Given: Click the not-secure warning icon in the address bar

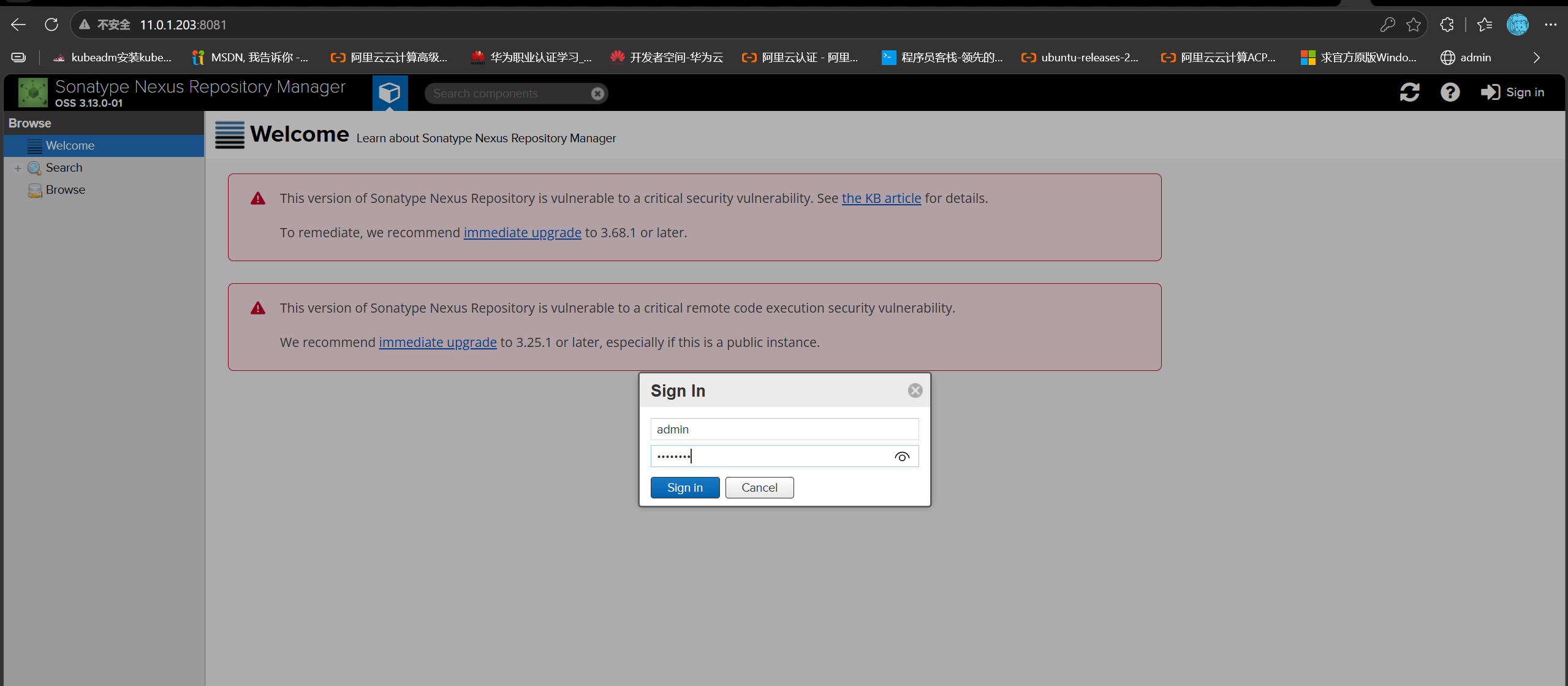Looking at the screenshot, I should pos(85,25).
